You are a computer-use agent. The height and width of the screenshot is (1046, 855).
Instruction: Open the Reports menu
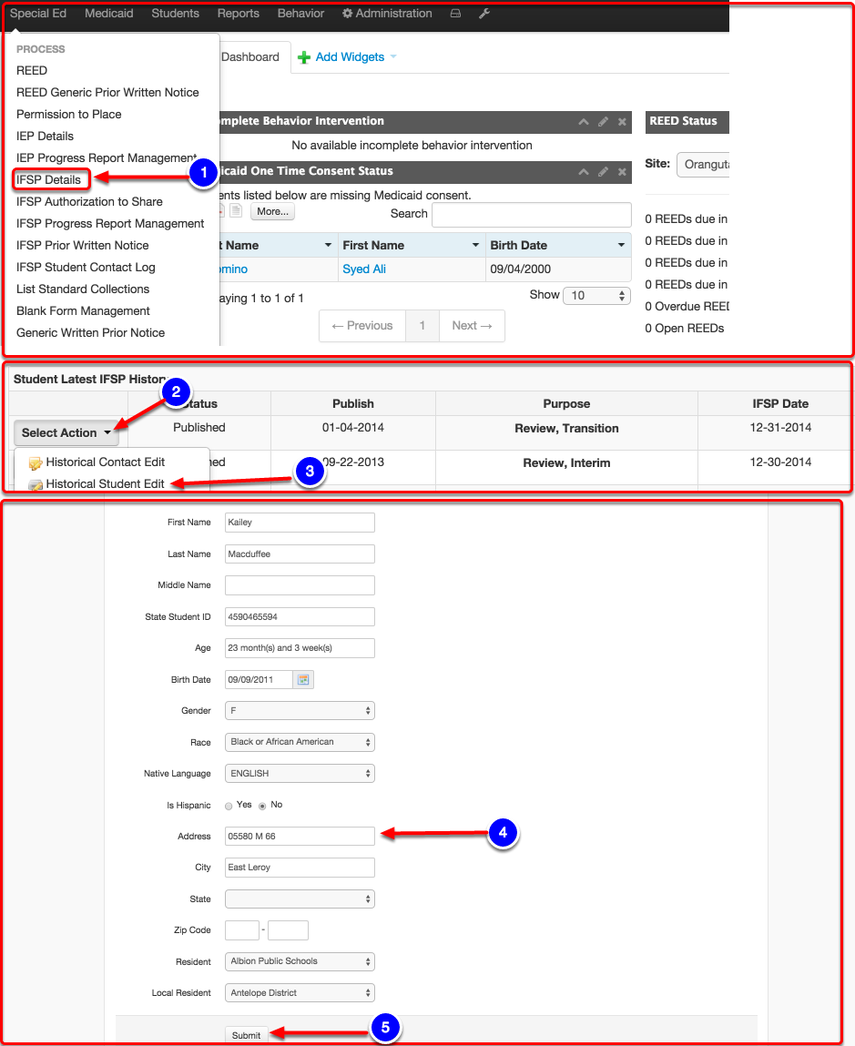click(x=238, y=13)
